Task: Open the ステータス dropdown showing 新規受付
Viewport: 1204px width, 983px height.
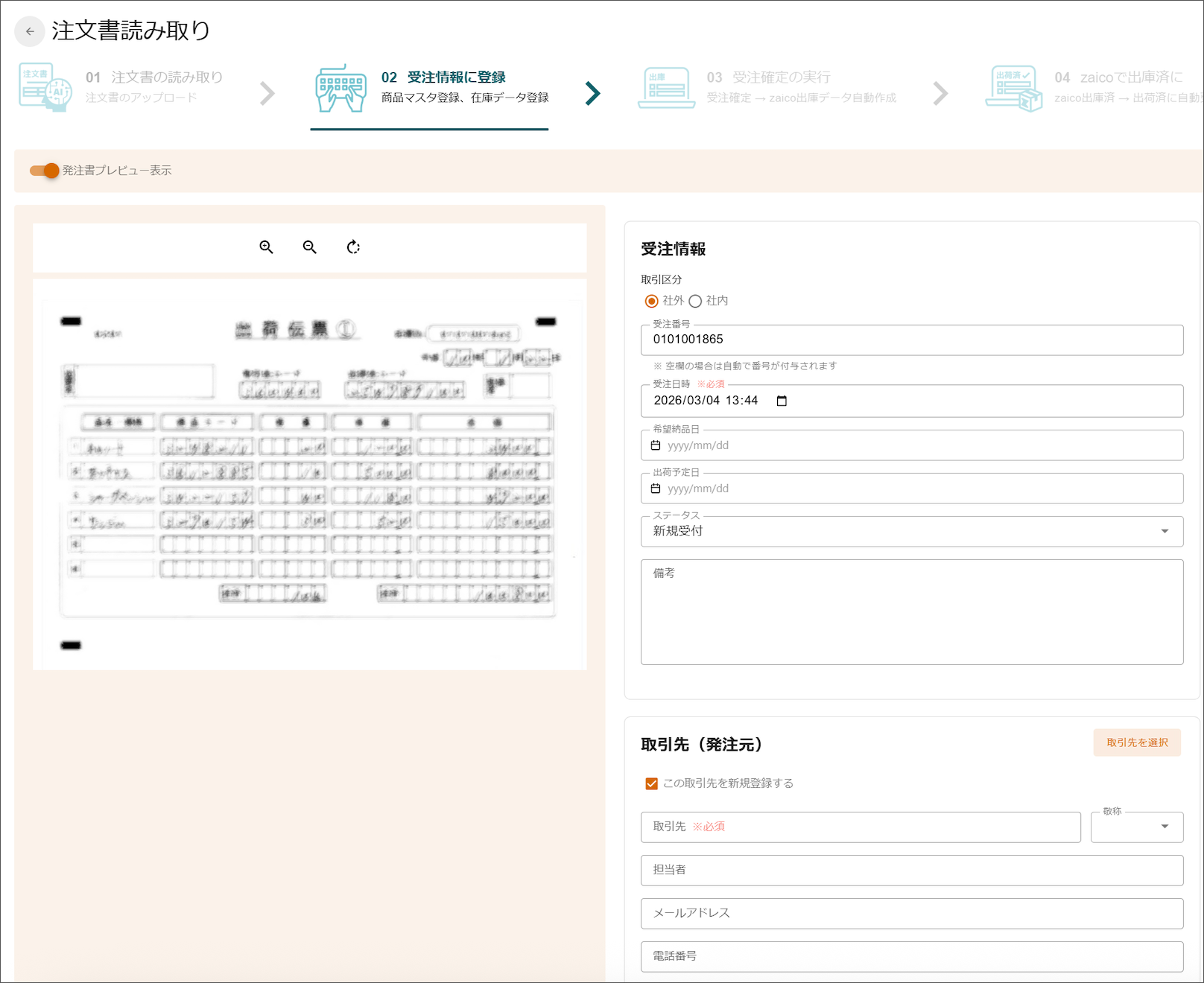Action: (912, 532)
